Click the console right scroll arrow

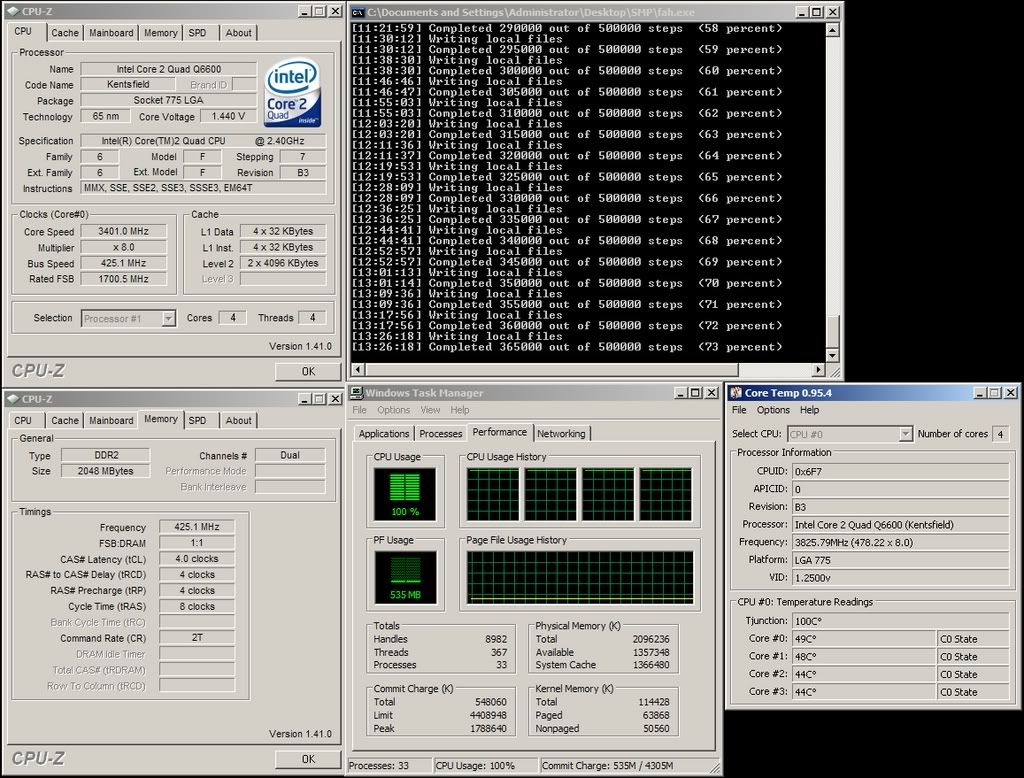[x=818, y=370]
